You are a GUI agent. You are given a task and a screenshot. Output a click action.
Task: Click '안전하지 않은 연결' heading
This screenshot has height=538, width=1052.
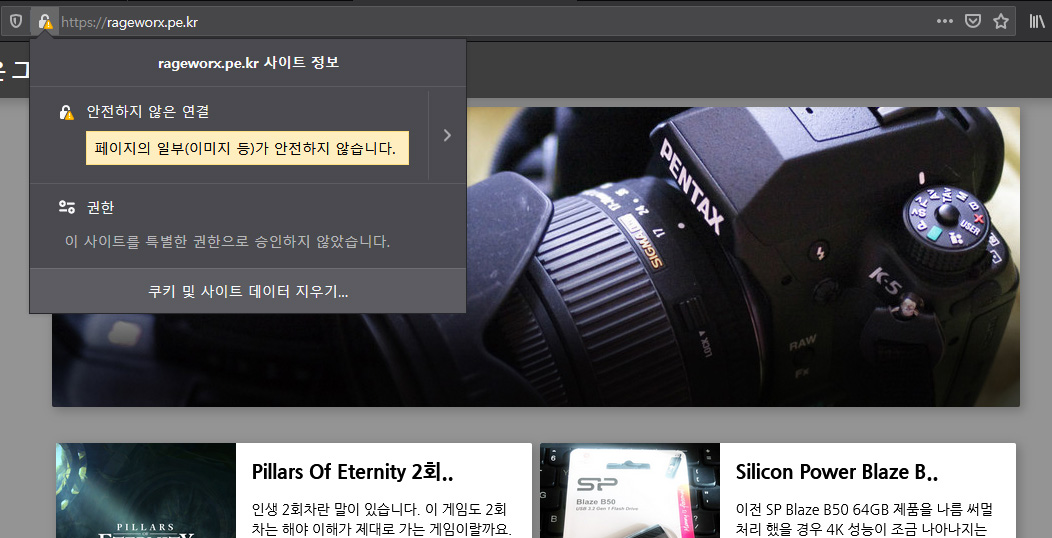(x=148, y=112)
